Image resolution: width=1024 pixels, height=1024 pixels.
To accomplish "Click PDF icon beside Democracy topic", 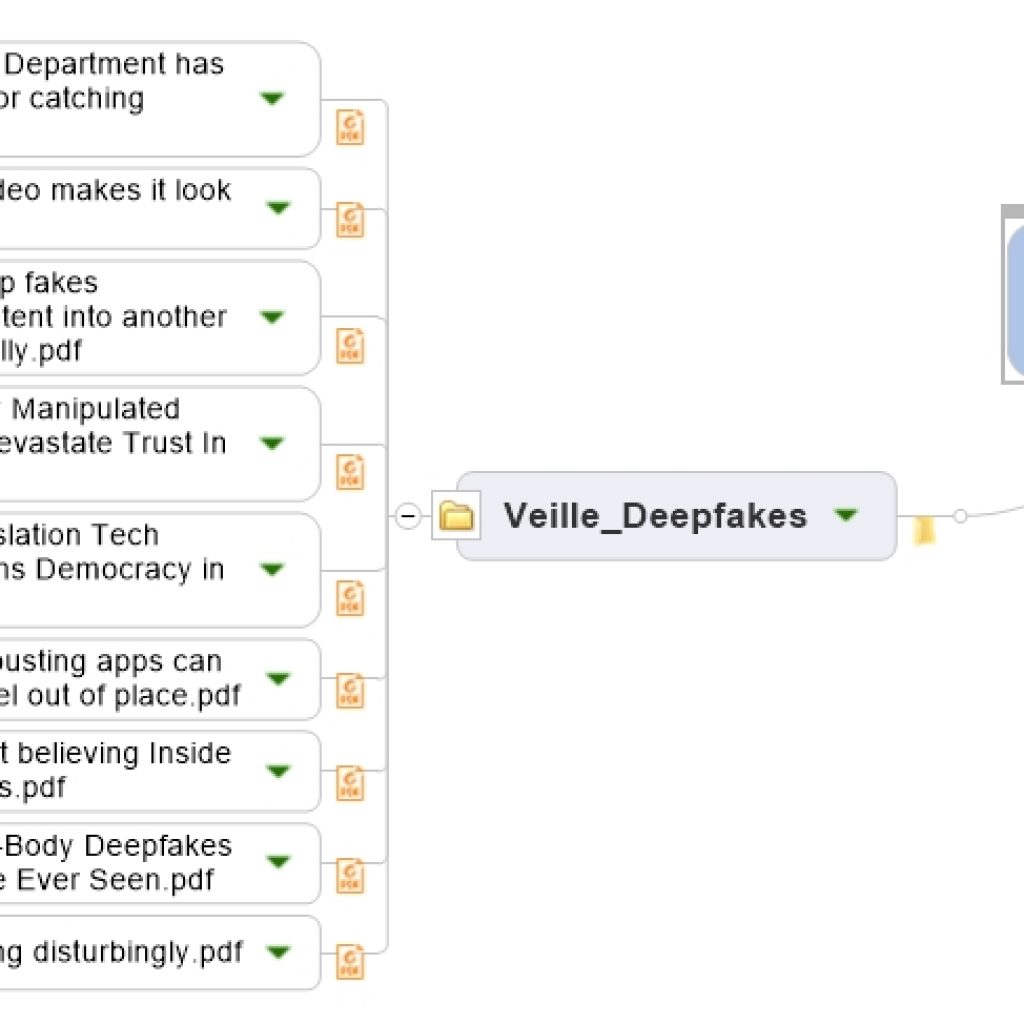I will [350, 598].
